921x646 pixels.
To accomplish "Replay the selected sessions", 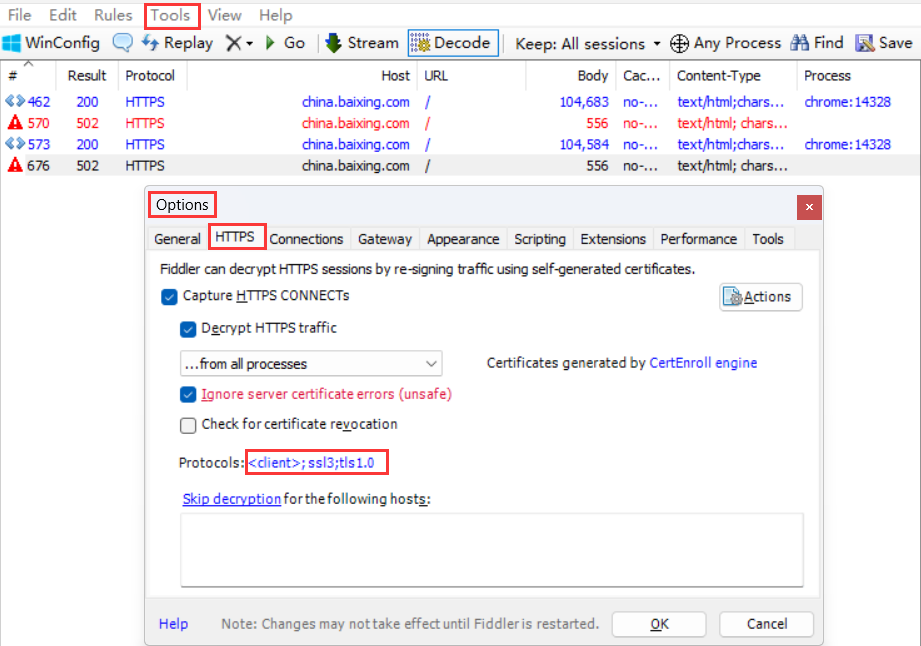I will (177, 43).
